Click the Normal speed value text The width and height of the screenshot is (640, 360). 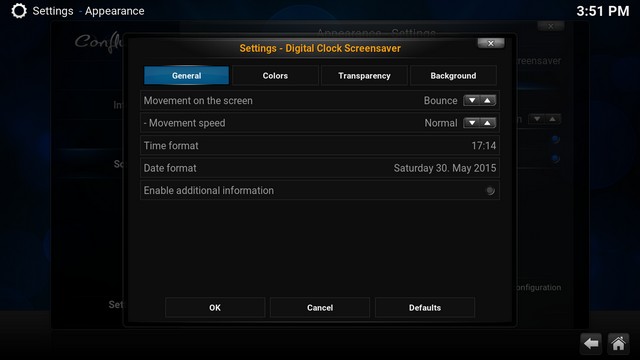(441, 123)
